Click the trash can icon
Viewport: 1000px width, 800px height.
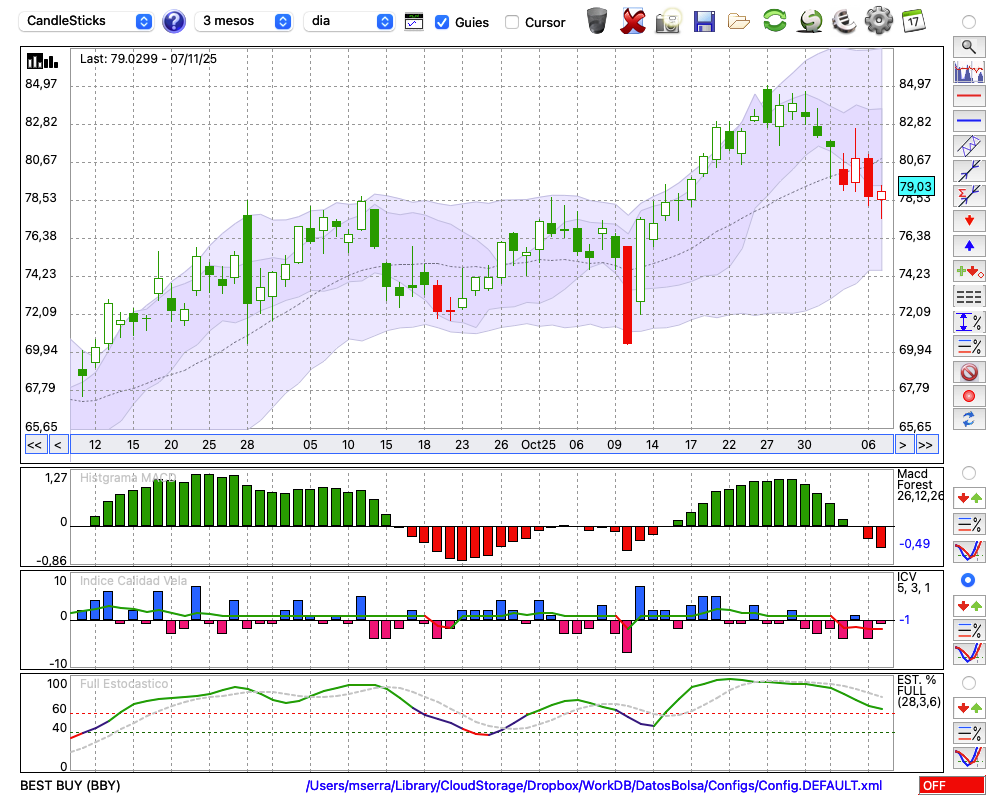[x=597, y=21]
